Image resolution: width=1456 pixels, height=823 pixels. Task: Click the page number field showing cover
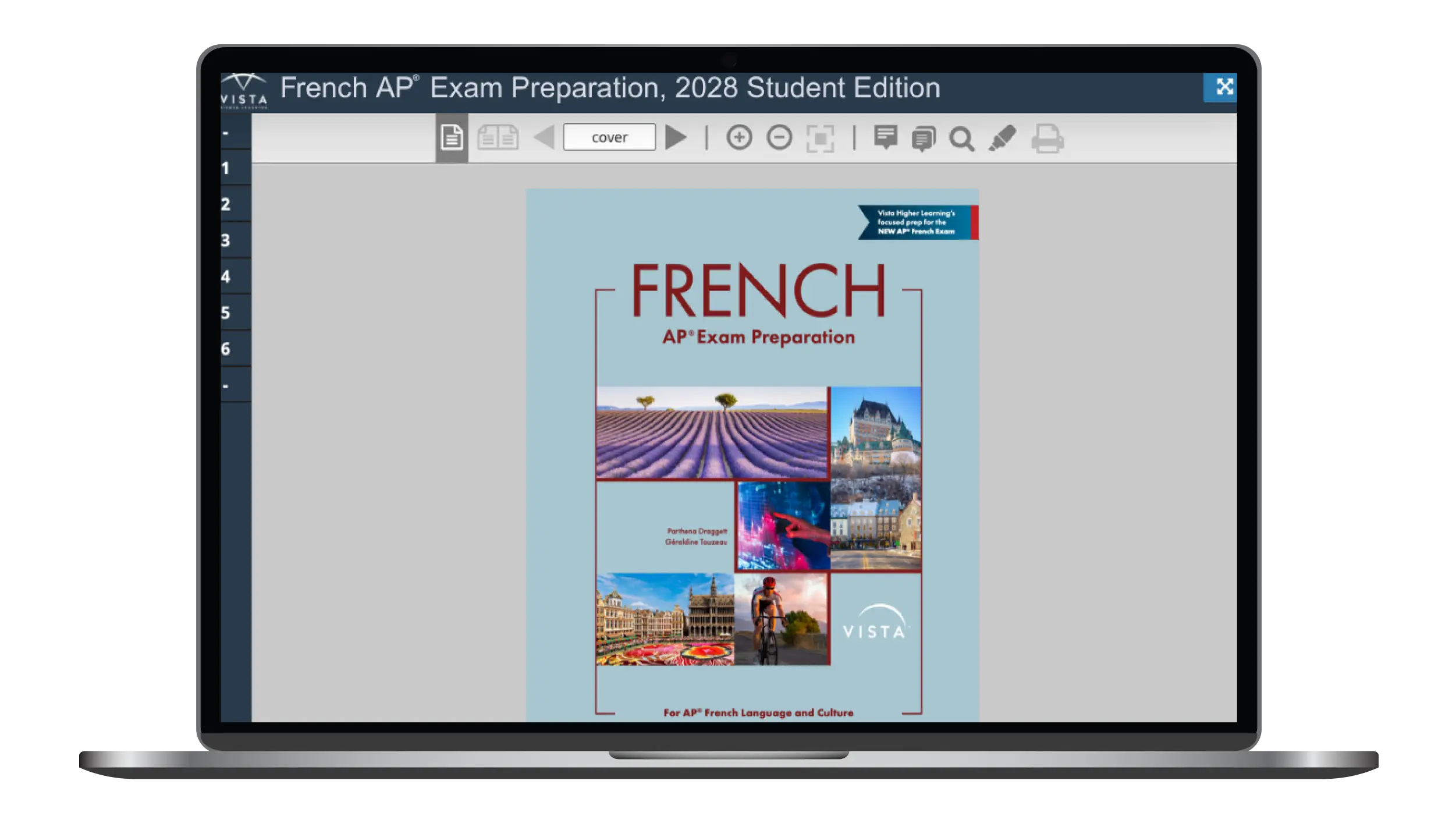(x=609, y=137)
